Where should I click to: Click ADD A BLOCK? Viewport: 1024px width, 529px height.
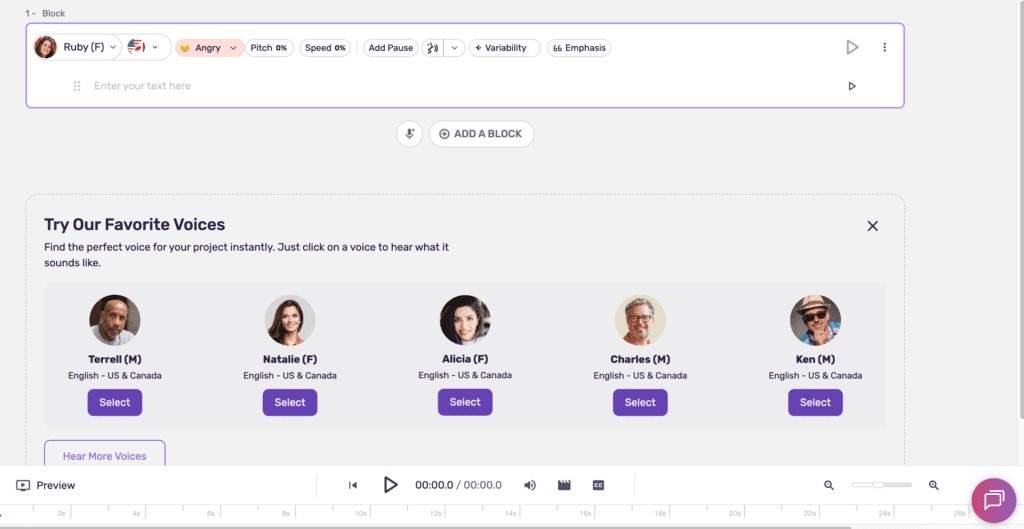click(x=481, y=134)
